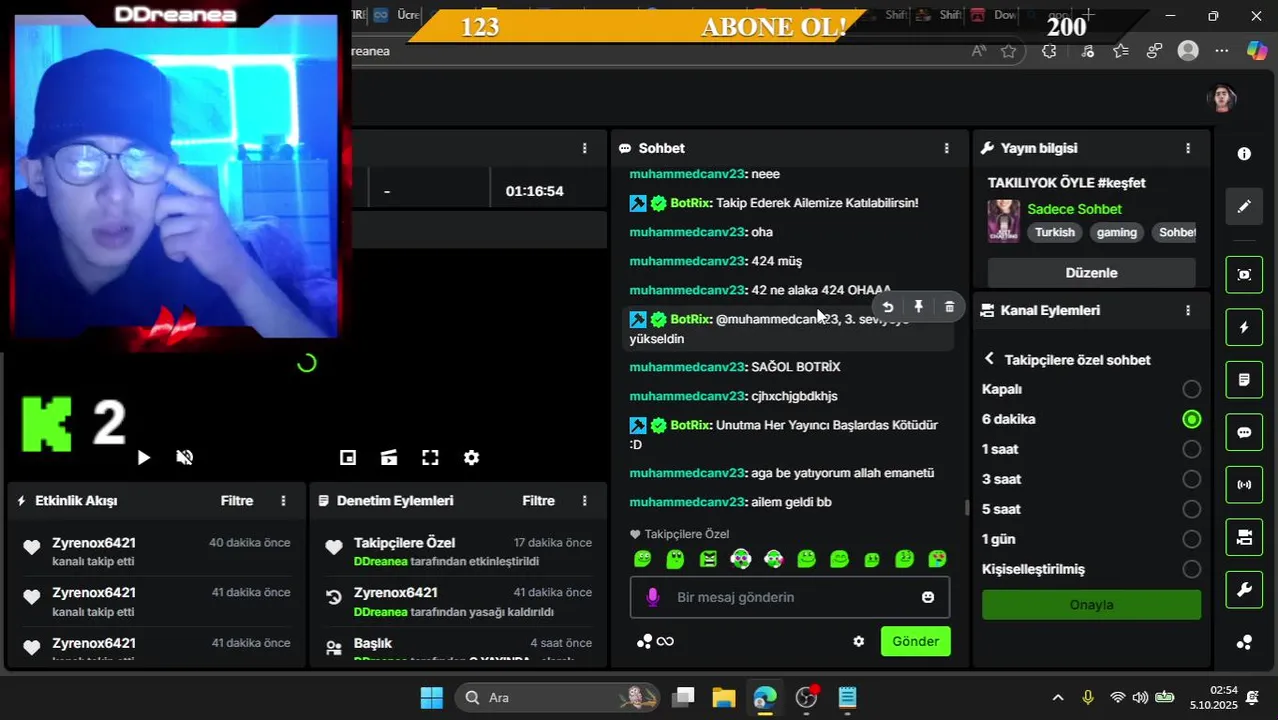This screenshot has width=1278, height=720.
Task: Reply to BotRix level-up message
Action: tap(887, 307)
